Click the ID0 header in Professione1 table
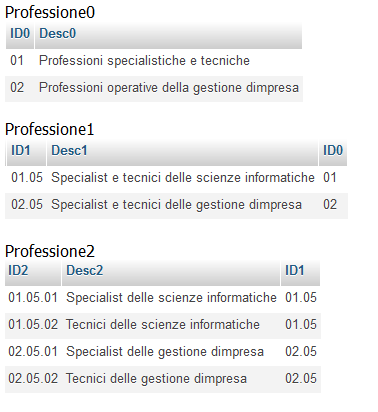 click(333, 152)
